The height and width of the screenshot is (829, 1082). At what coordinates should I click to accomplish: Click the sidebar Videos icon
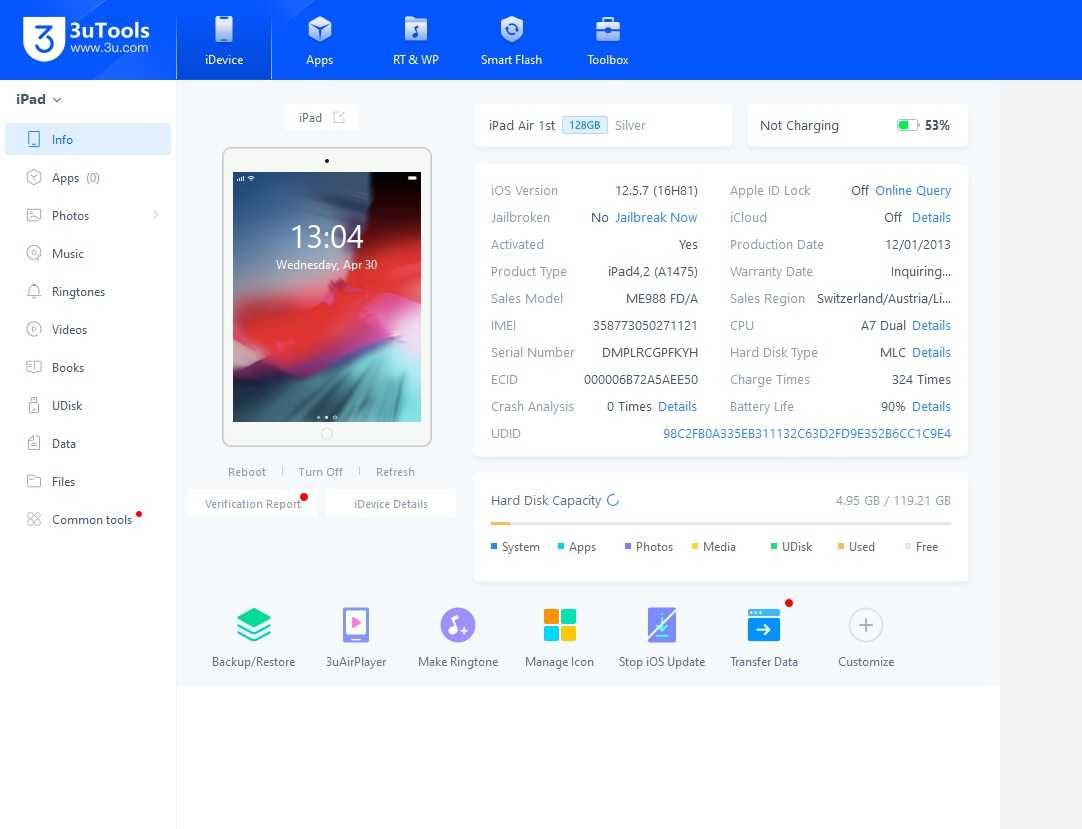tap(34, 329)
